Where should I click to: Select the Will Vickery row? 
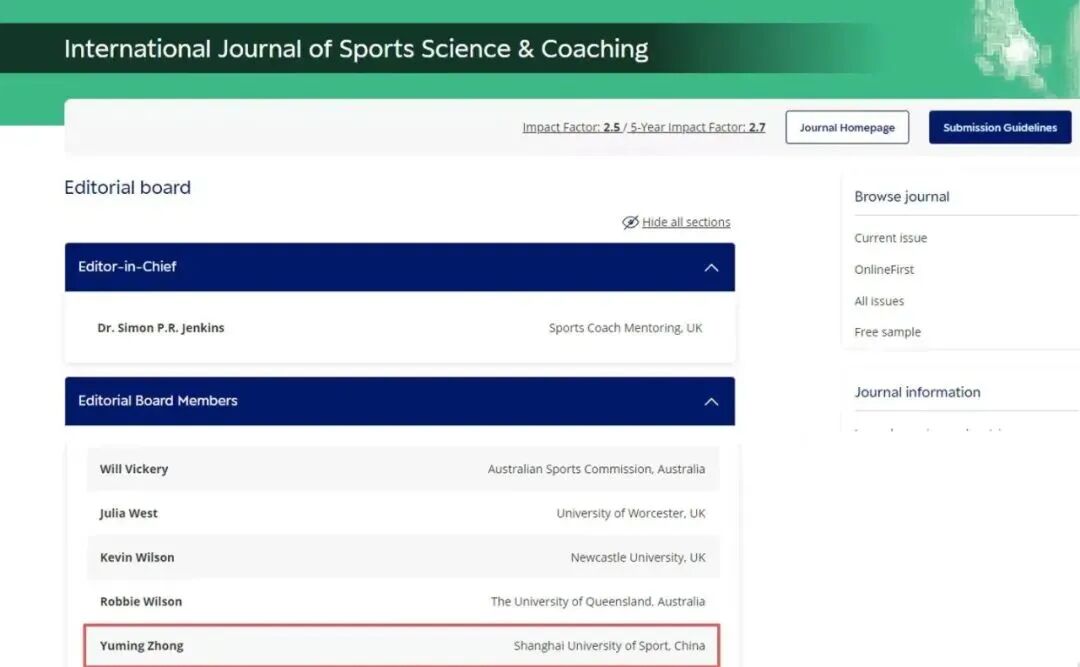pos(403,469)
